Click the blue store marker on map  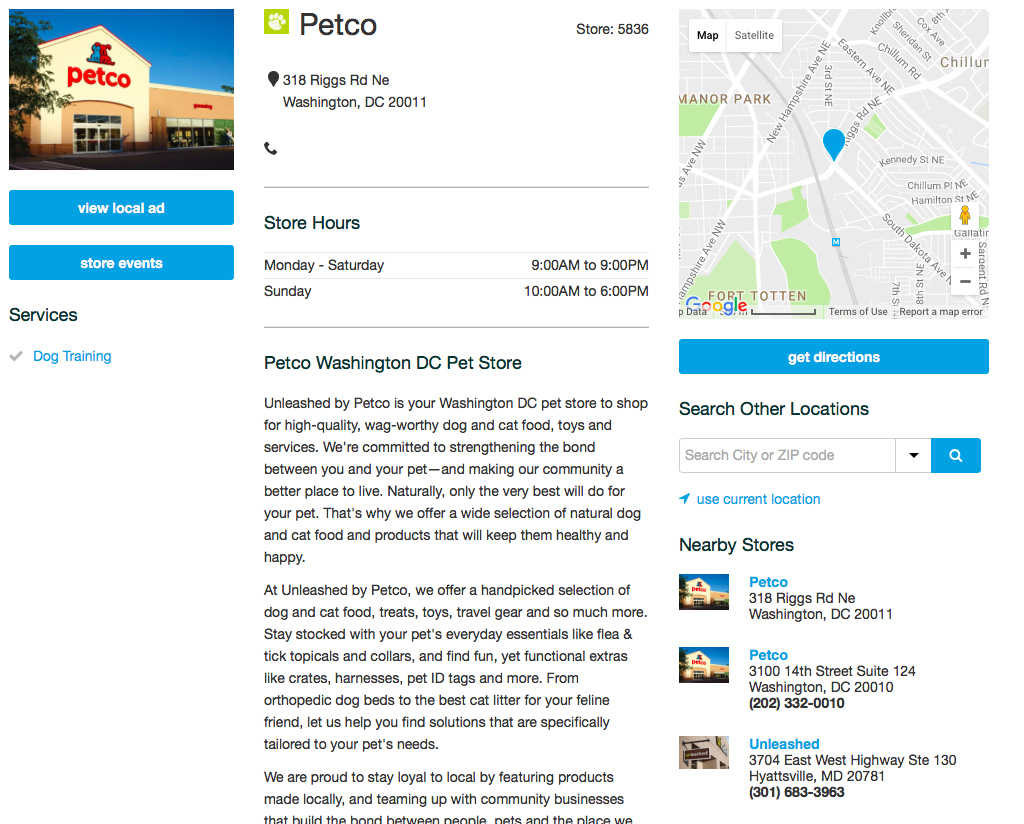(833, 144)
